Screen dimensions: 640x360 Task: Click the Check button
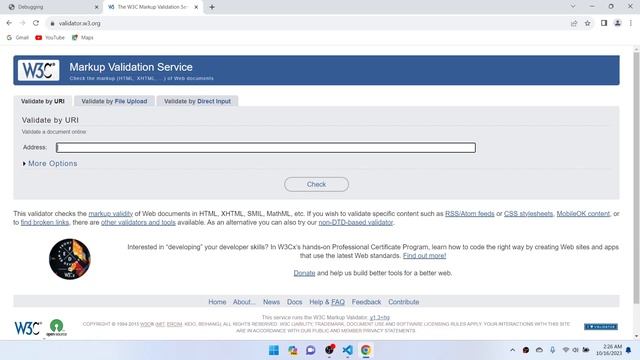pyautogui.click(x=316, y=184)
